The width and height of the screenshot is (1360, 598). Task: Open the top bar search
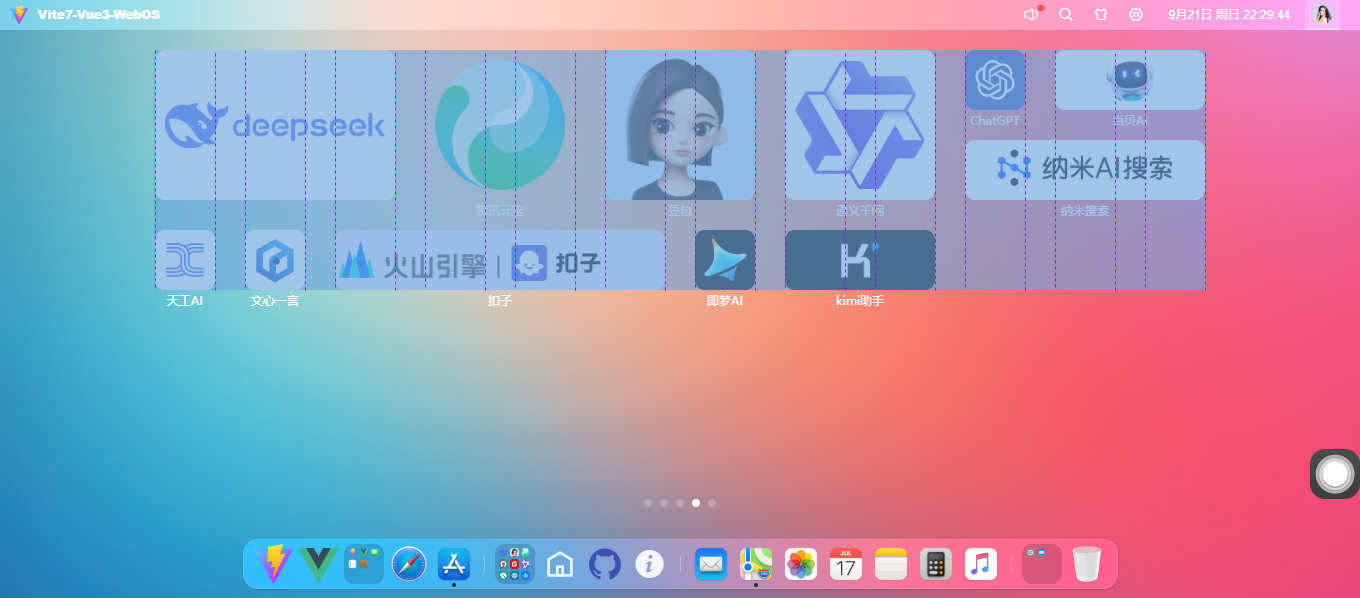[x=1065, y=14]
